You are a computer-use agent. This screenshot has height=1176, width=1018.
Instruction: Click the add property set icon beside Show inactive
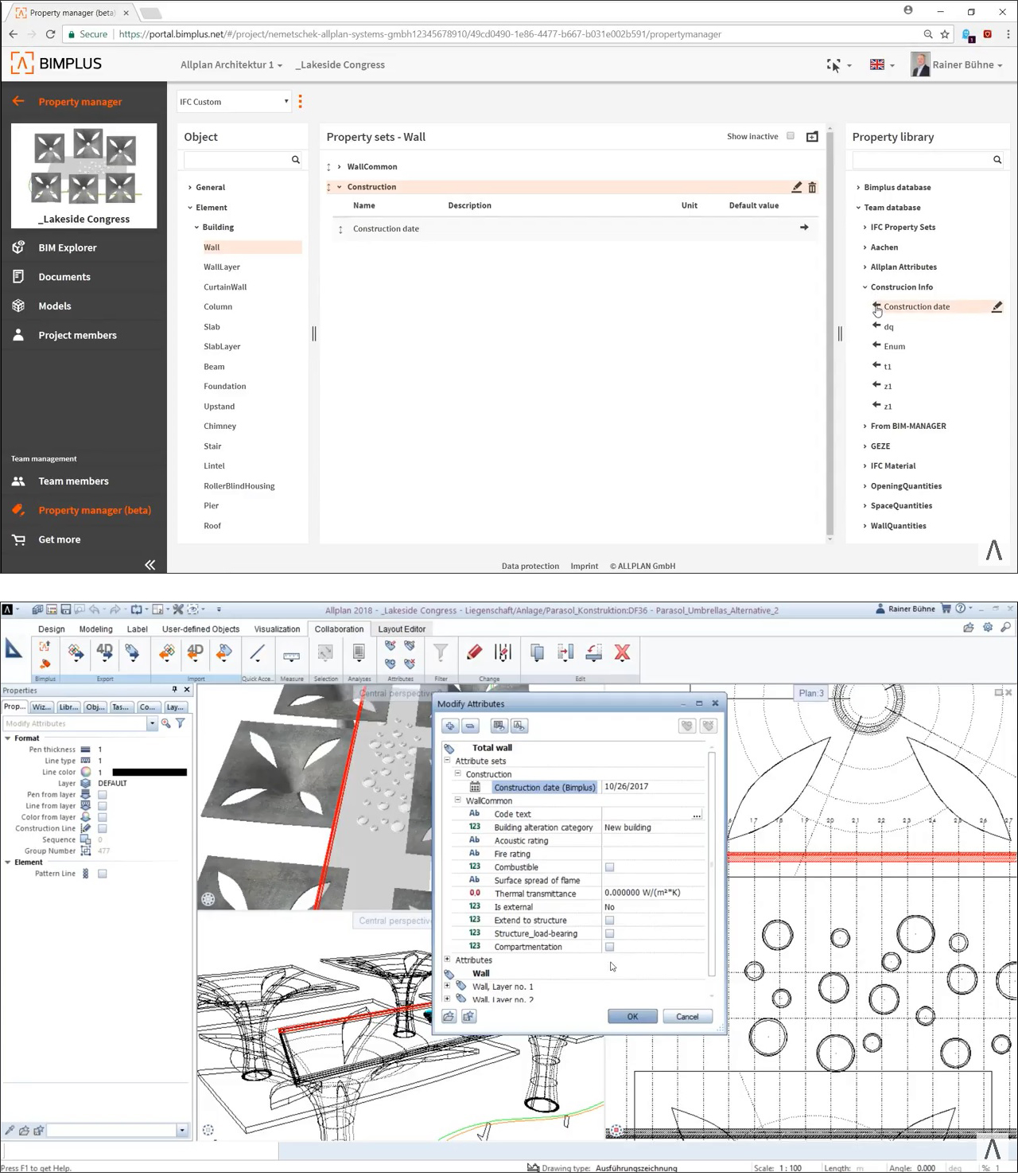[x=812, y=137]
